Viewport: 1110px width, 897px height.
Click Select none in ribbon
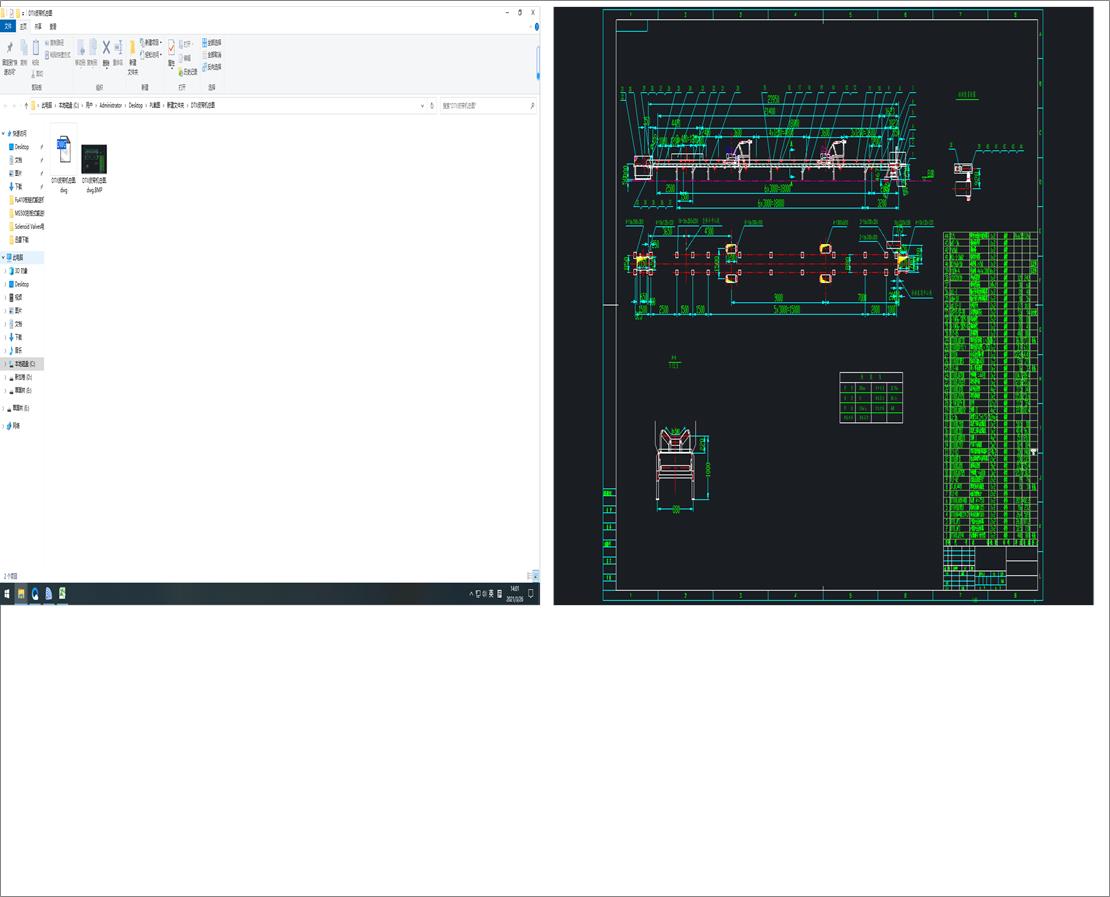click(212, 55)
